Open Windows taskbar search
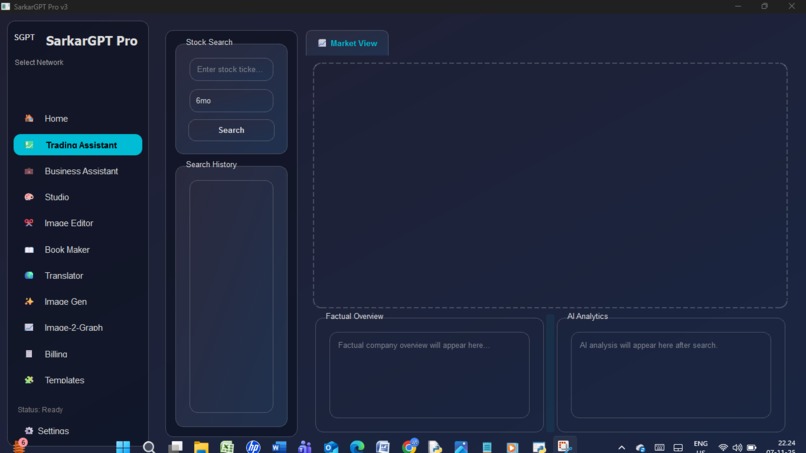The width and height of the screenshot is (806, 453). click(x=149, y=447)
